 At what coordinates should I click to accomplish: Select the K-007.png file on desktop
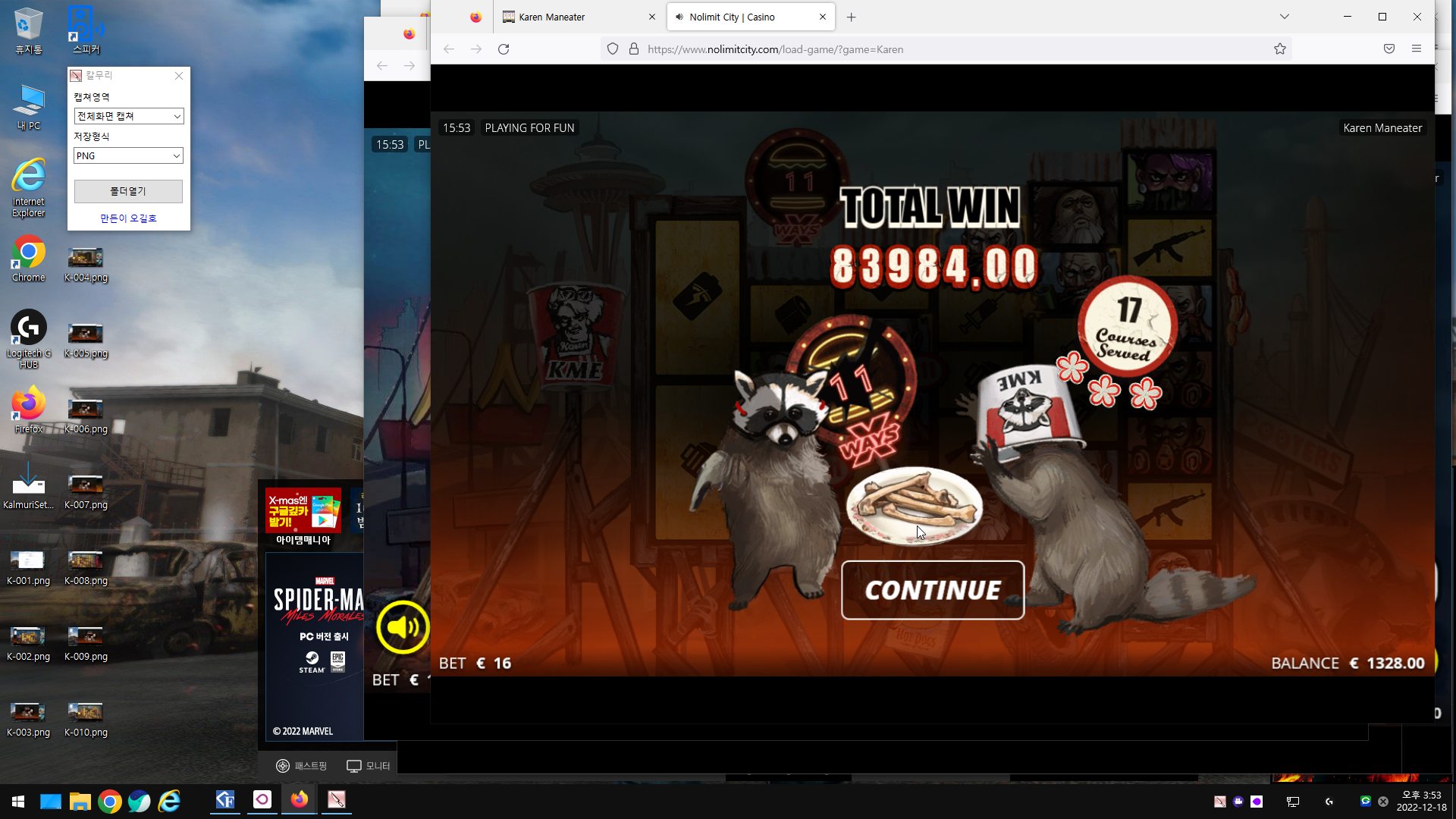[x=86, y=492]
